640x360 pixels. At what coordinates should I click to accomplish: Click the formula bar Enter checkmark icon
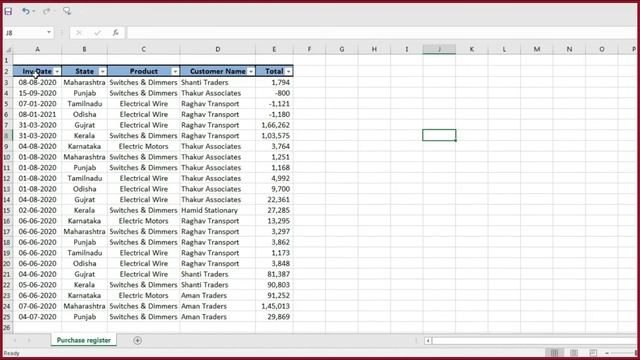point(97,33)
